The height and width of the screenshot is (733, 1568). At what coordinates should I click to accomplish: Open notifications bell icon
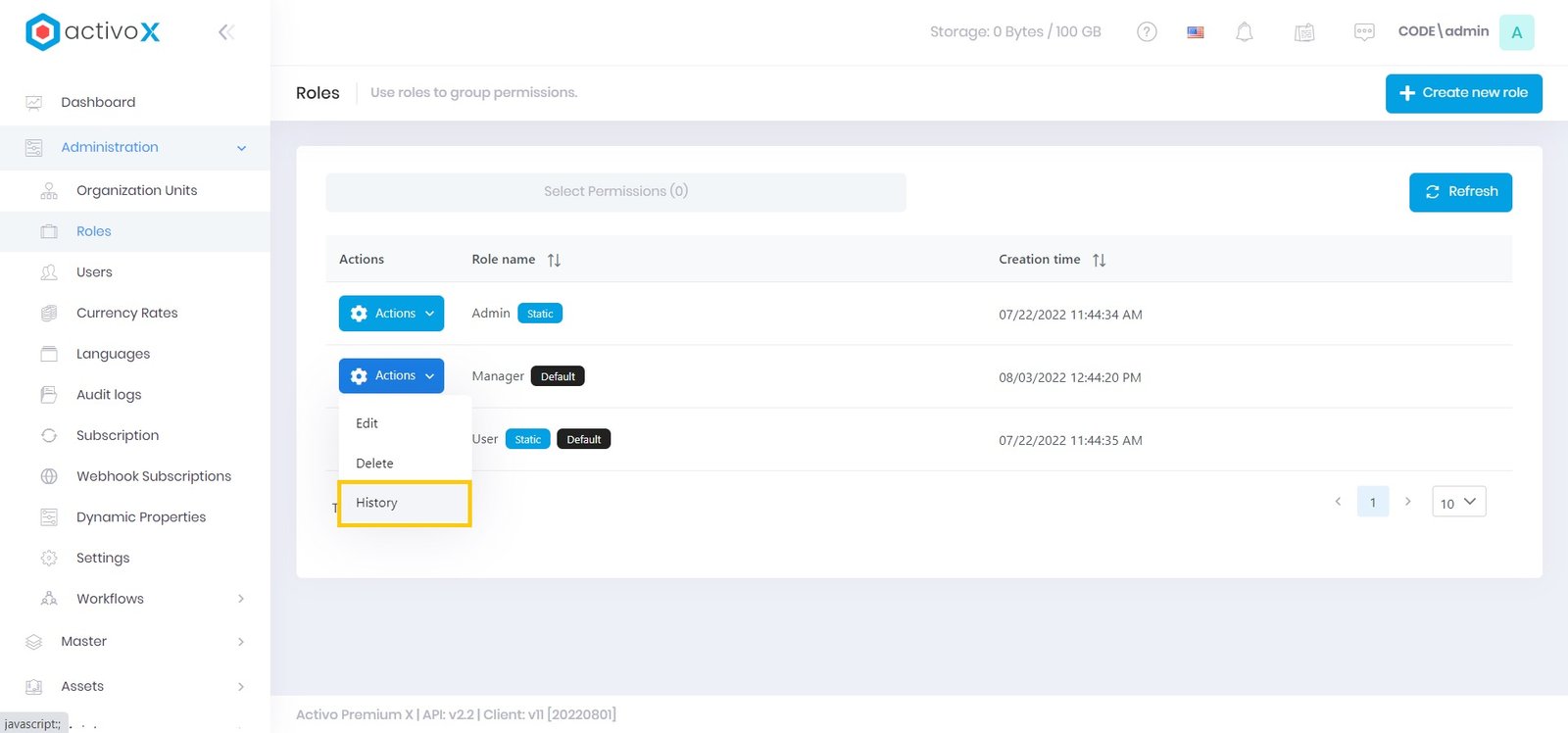[1244, 32]
